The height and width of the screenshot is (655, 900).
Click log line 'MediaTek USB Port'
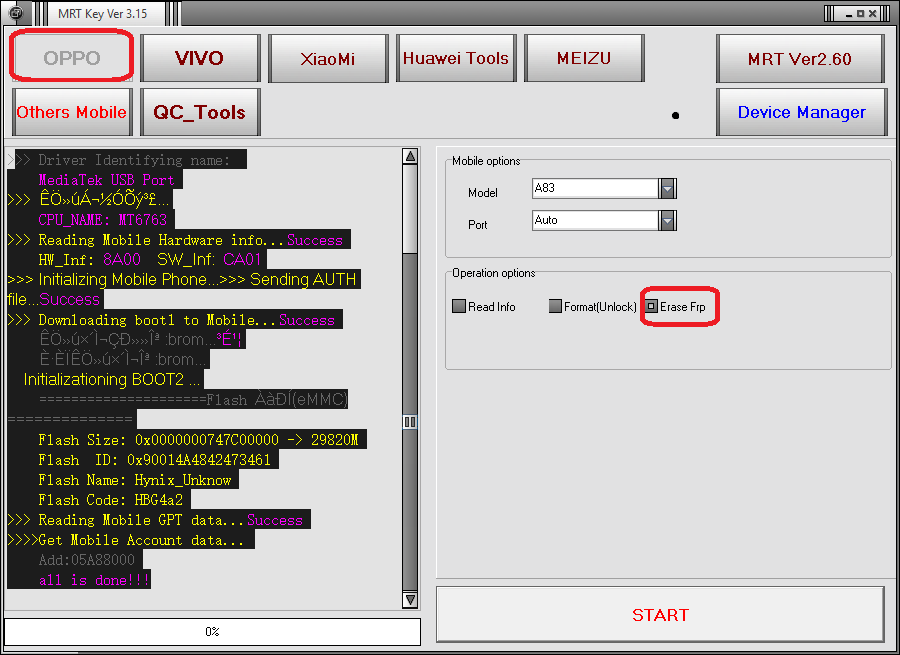[106, 180]
